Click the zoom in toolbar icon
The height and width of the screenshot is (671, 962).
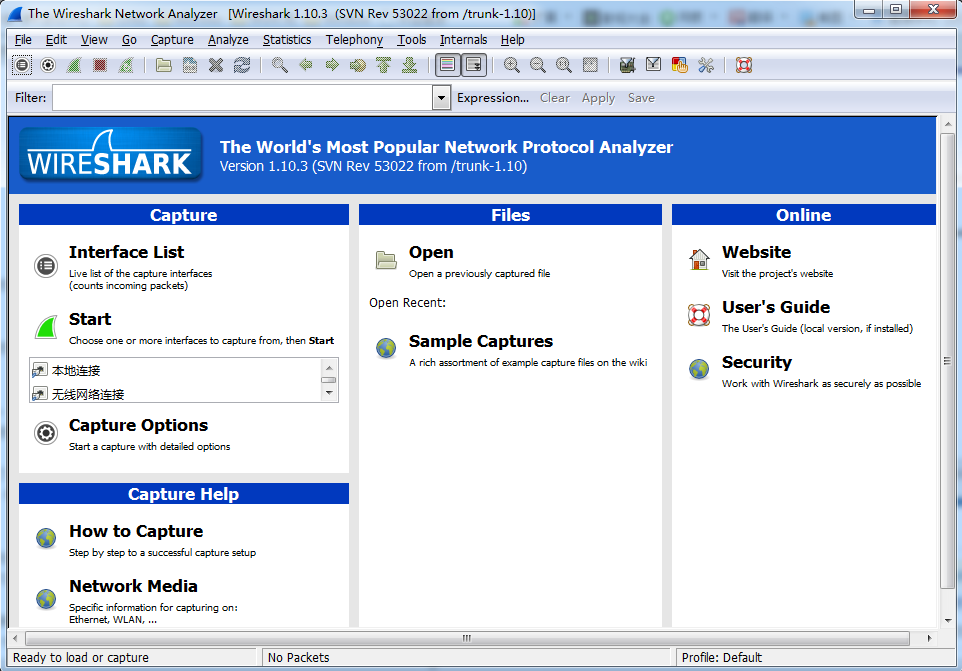pyautogui.click(x=512, y=65)
